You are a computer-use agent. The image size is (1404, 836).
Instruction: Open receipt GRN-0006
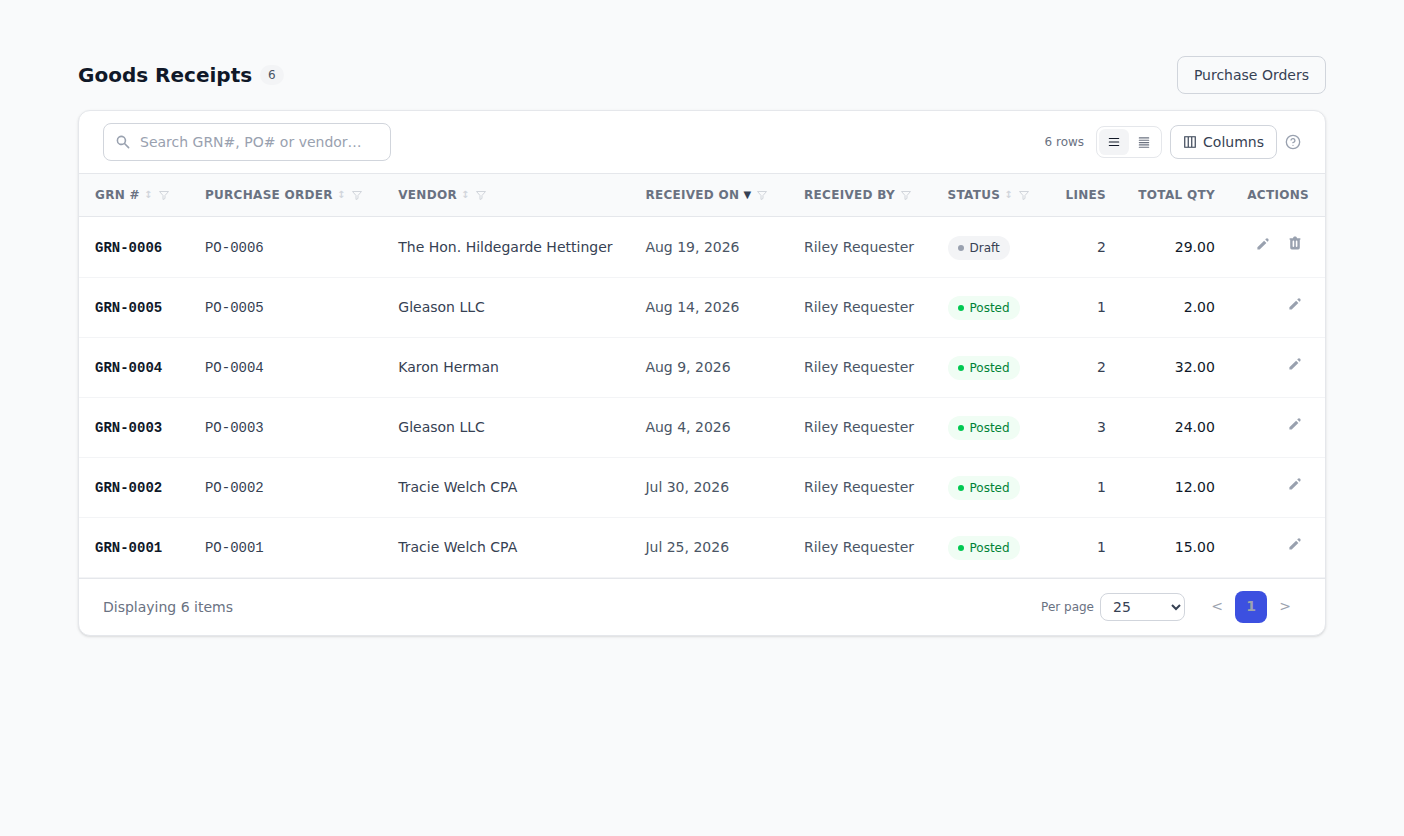coord(128,248)
